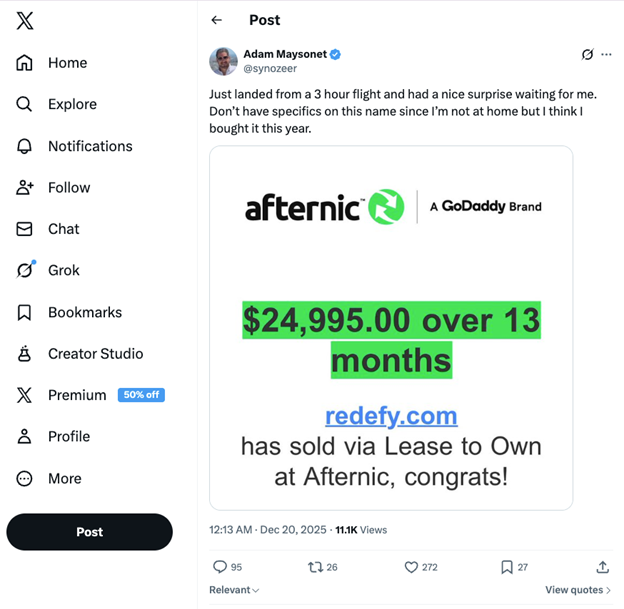Click the Grok icon on the post
Screen dimensions: 624x609
[588, 54]
